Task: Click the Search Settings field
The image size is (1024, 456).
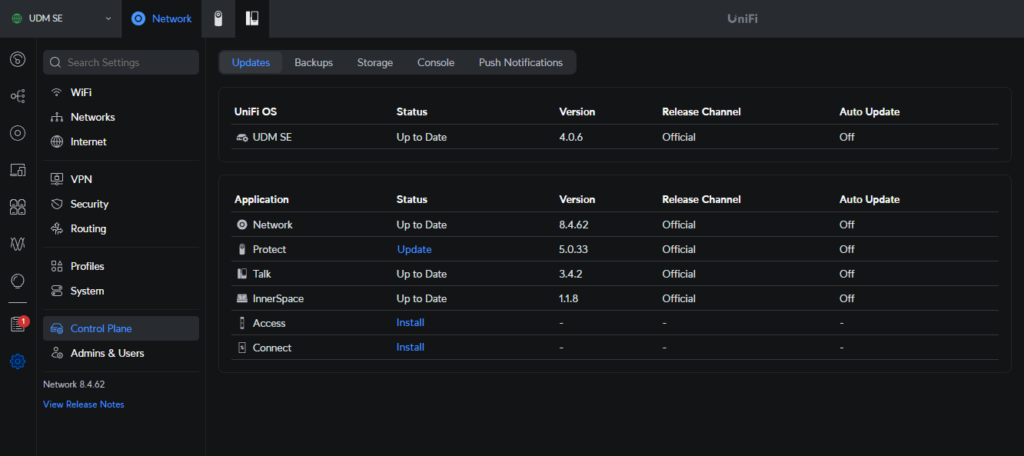Action: coord(121,63)
